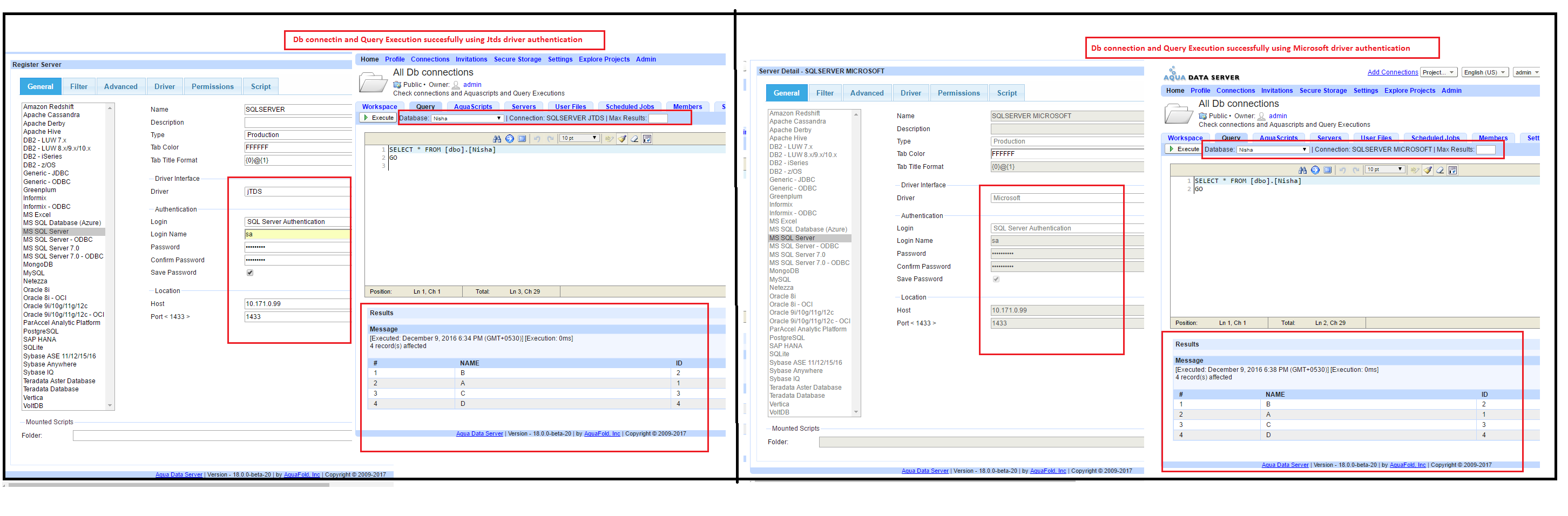
Task: Open the Project dropdown in the header
Action: (x=1438, y=72)
